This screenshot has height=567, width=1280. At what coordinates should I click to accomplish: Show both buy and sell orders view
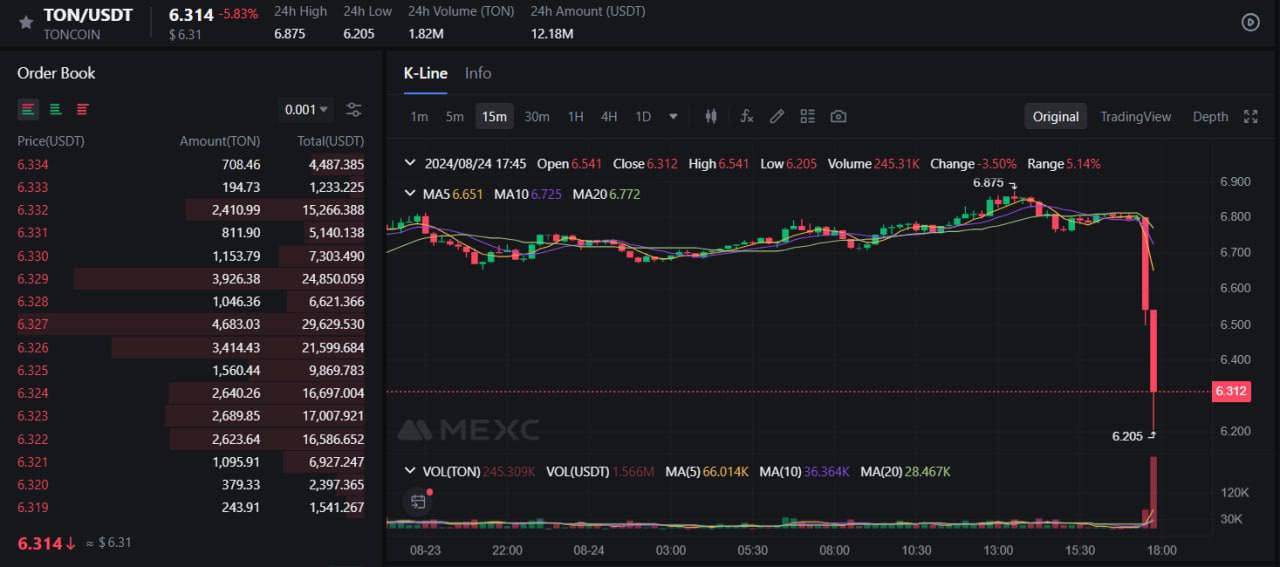click(28, 109)
